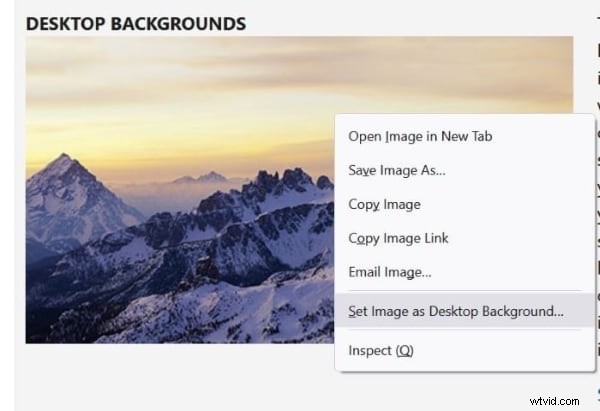Image resolution: width=600 pixels, height=411 pixels.
Task: Open Inspect (Q) from the menu
Action: (x=380, y=351)
